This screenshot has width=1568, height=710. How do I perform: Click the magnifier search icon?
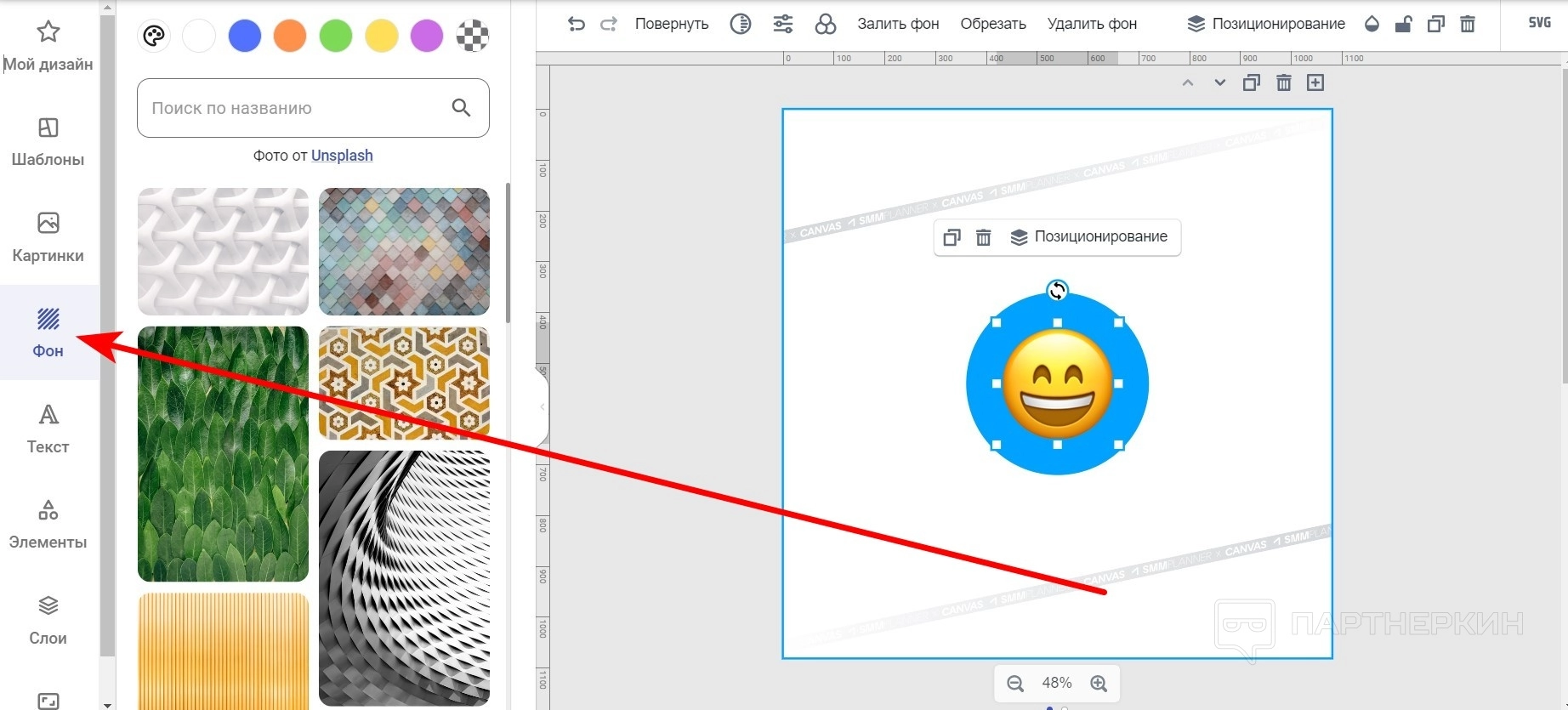[x=461, y=107]
